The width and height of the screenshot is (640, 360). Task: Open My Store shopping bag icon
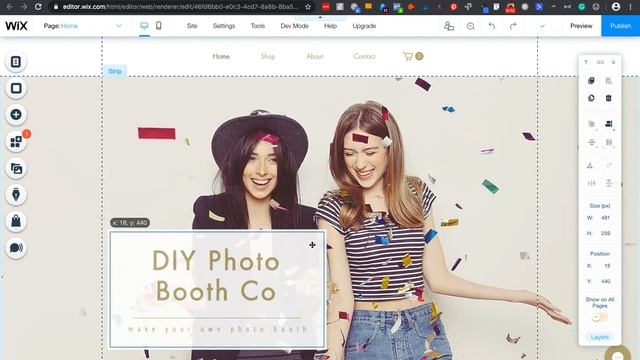point(16,221)
